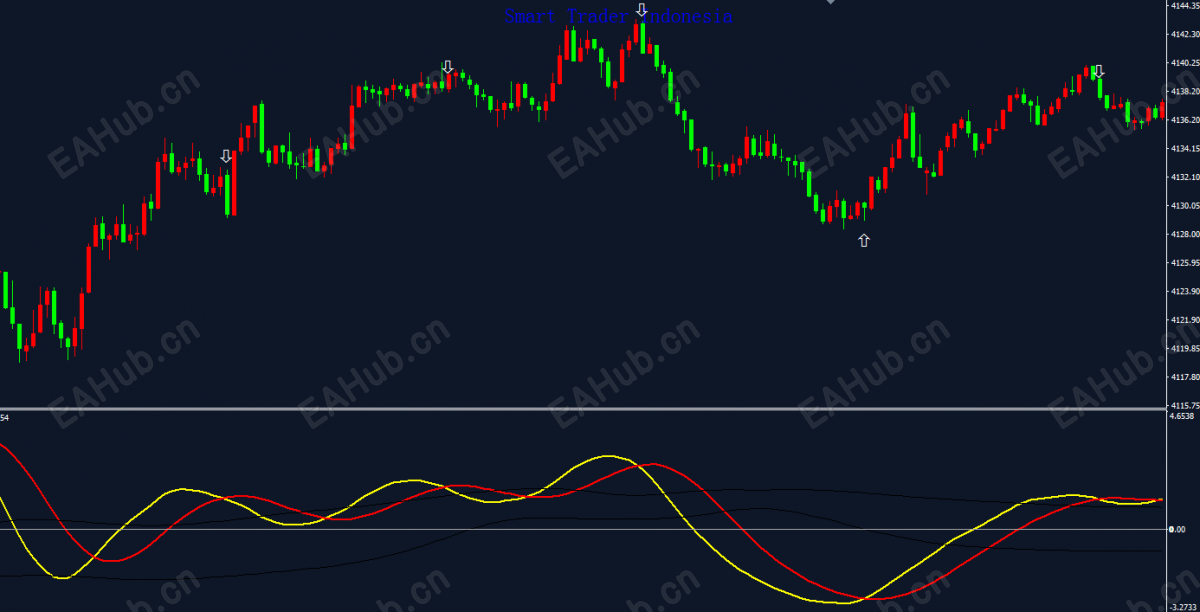Image resolution: width=1200 pixels, height=612 pixels.
Task: Click the 4117.80 price scale label
Action: pyautogui.click(x=1184, y=377)
